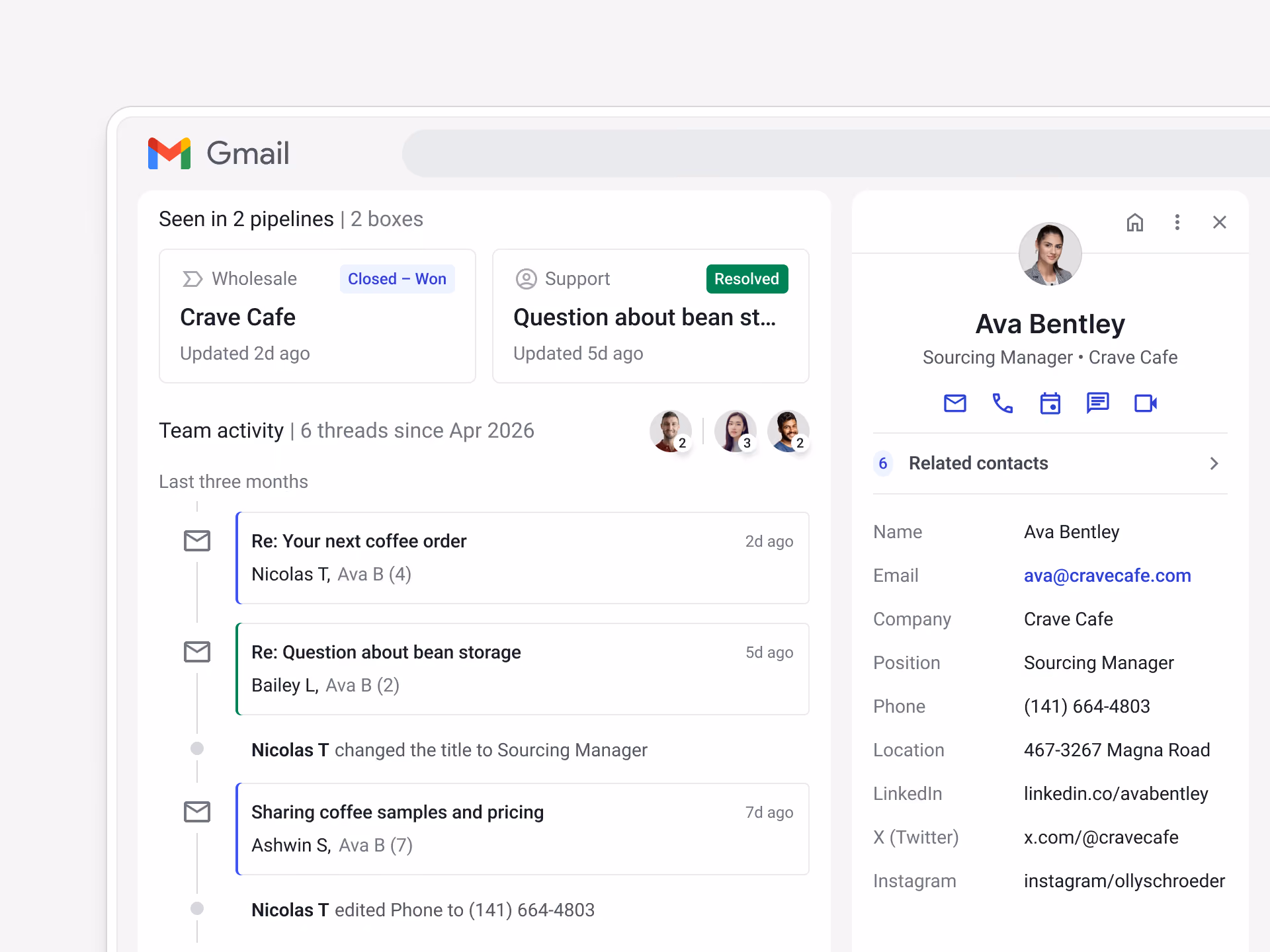Open thread Re: Question about bean storage

click(x=523, y=669)
